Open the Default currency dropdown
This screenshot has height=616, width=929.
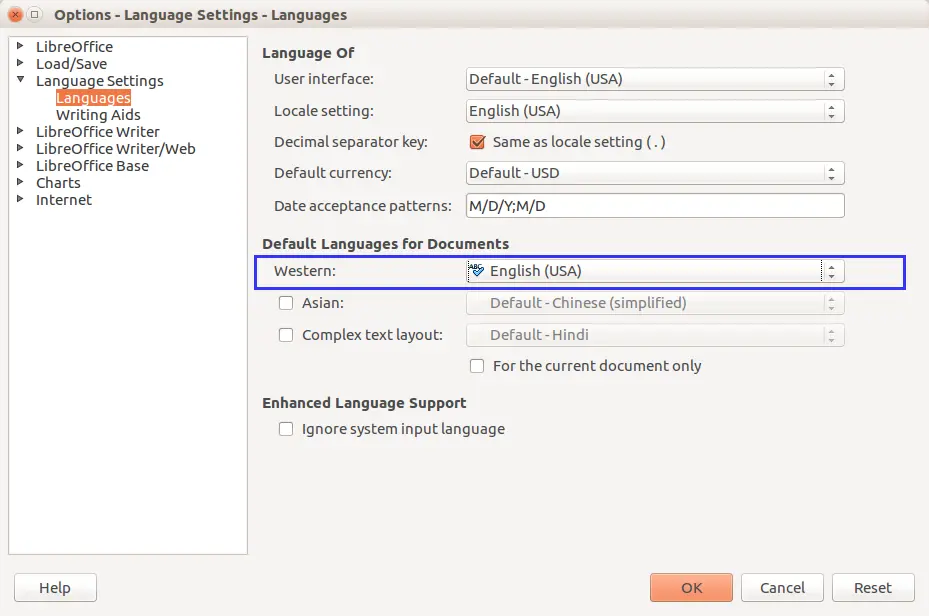coord(655,173)
